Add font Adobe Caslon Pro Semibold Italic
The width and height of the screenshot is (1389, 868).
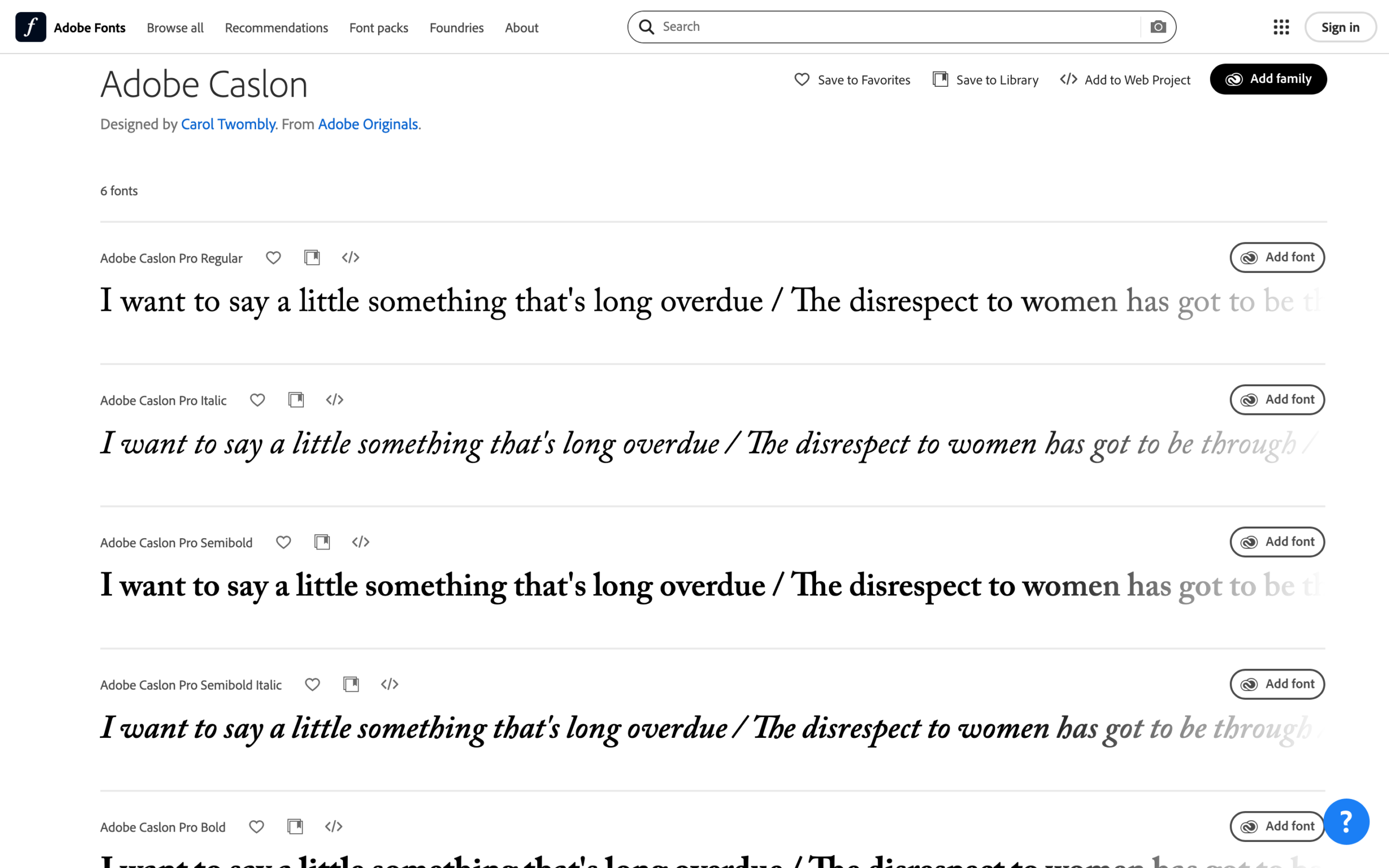(x=1277, y=684)
